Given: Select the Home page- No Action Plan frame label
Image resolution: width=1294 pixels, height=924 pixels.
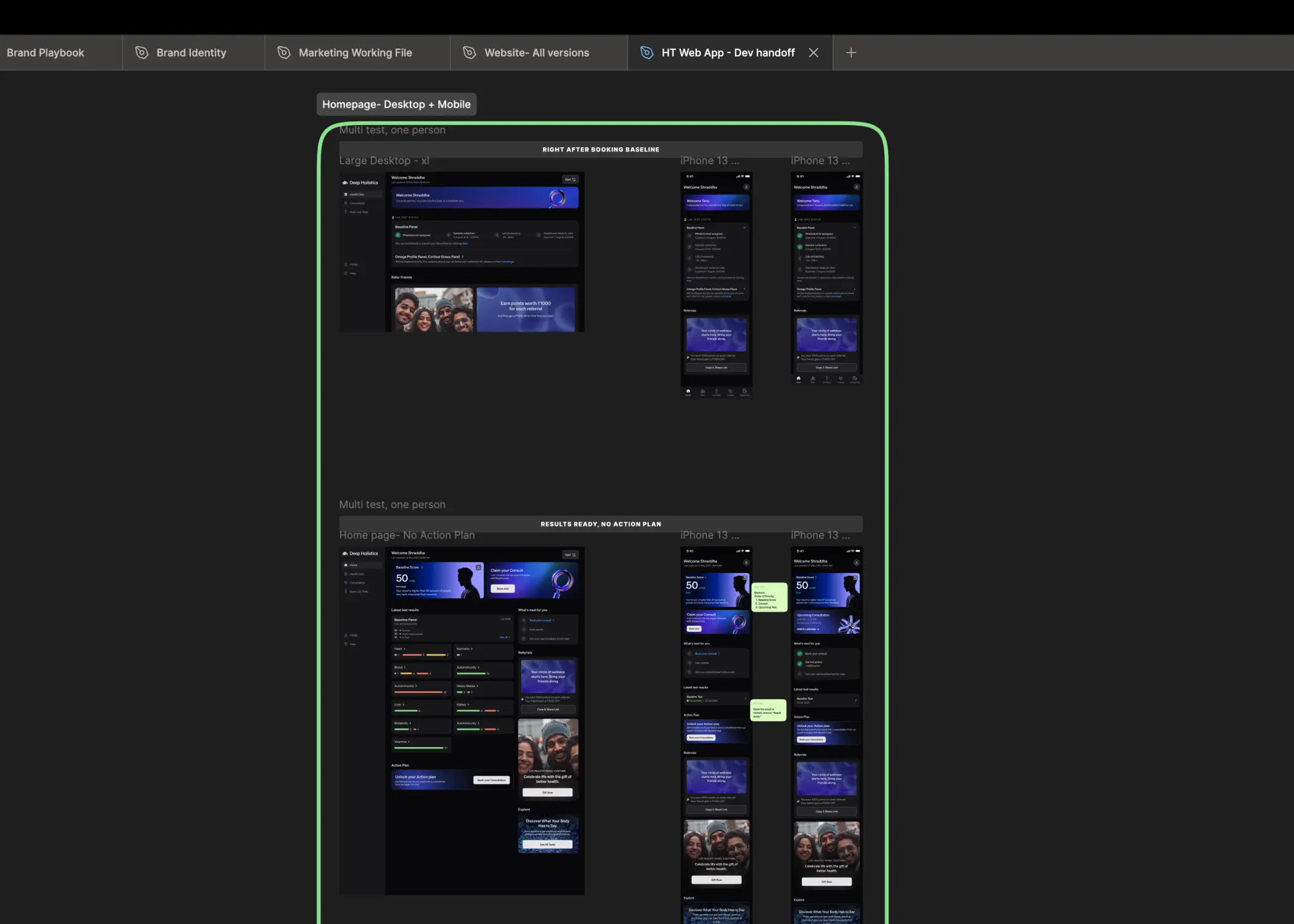Looking at the screenshot, I should point(407,535).
